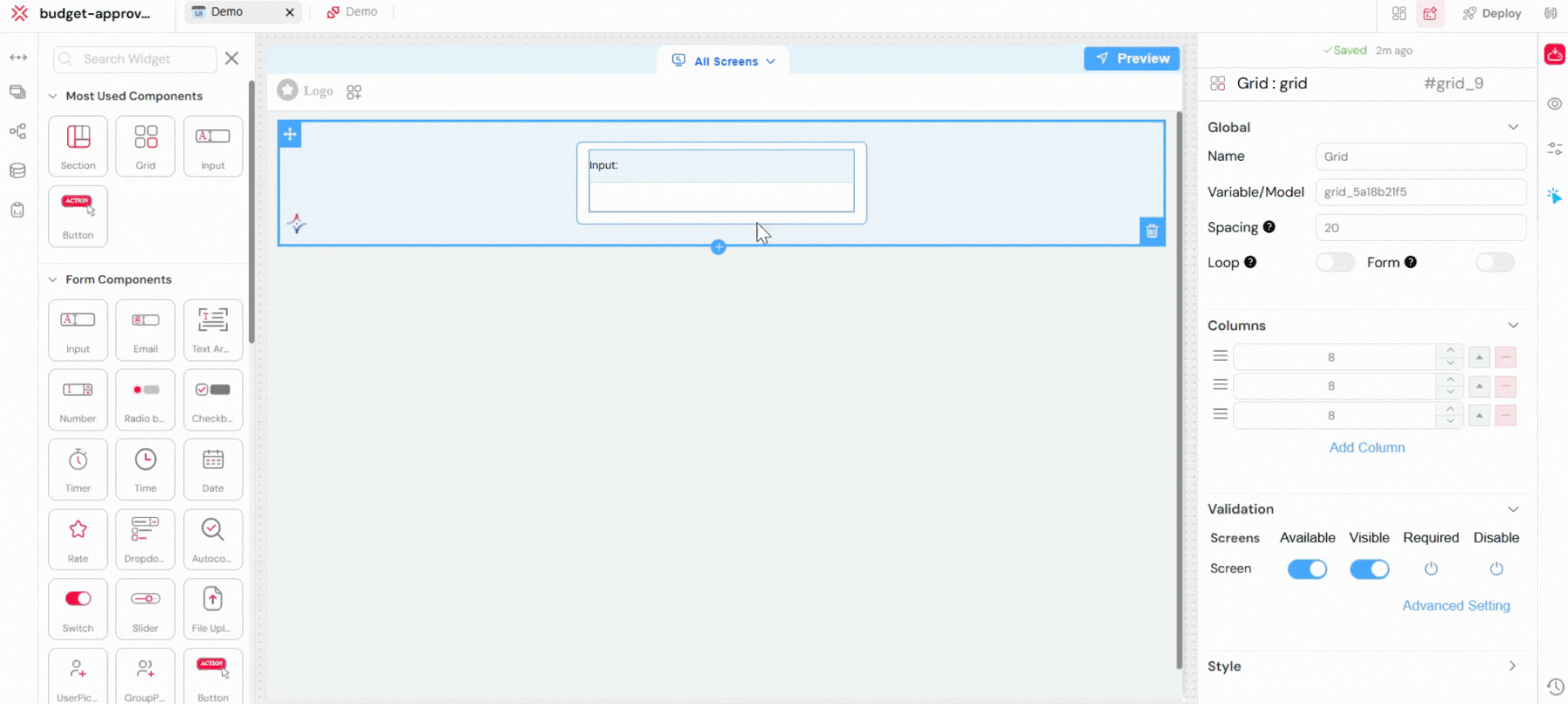
Task: Select the Timer widget
Action: click(78, 469)
